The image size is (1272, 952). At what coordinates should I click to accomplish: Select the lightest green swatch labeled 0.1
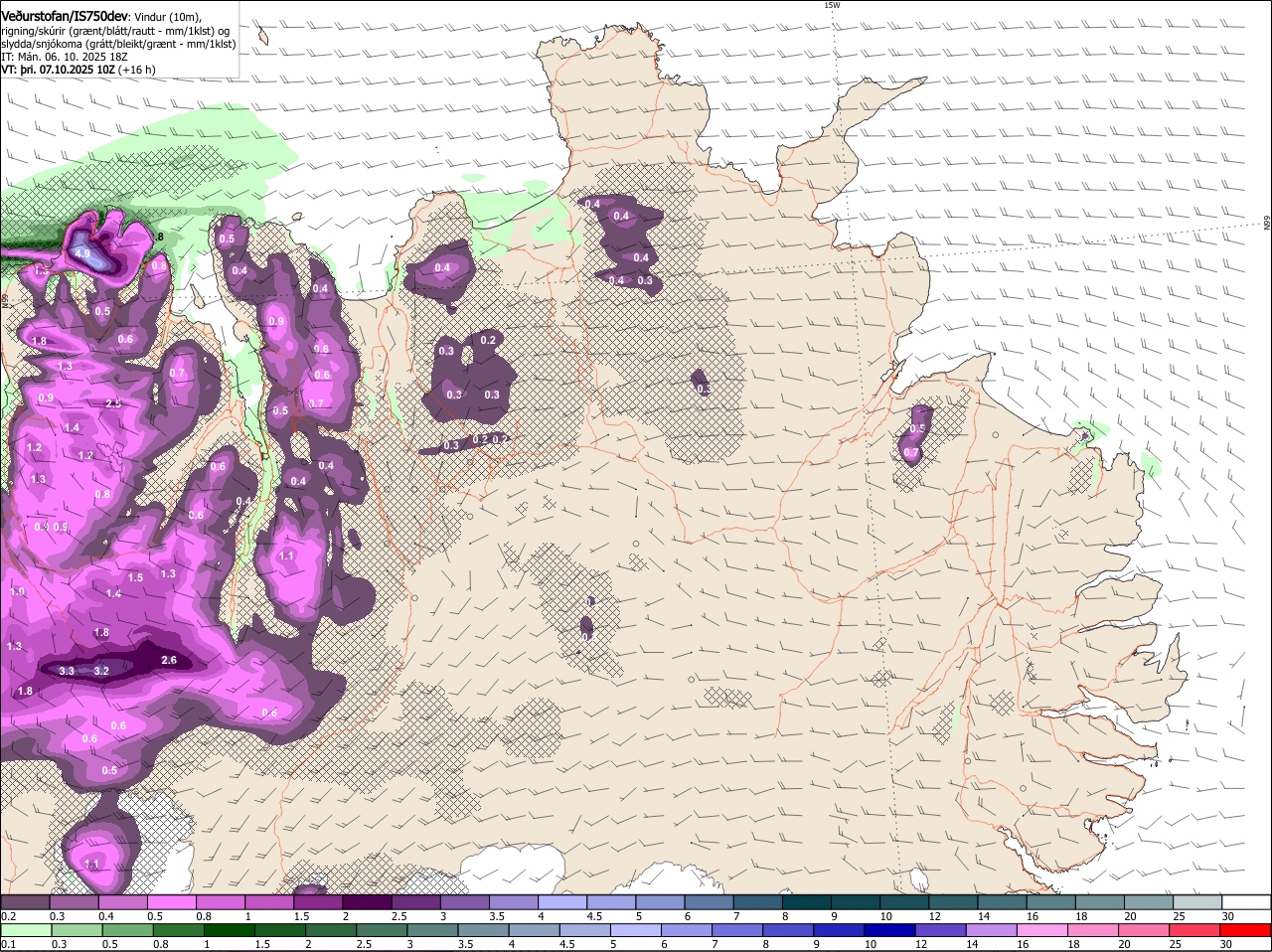[x=26, y=929]
